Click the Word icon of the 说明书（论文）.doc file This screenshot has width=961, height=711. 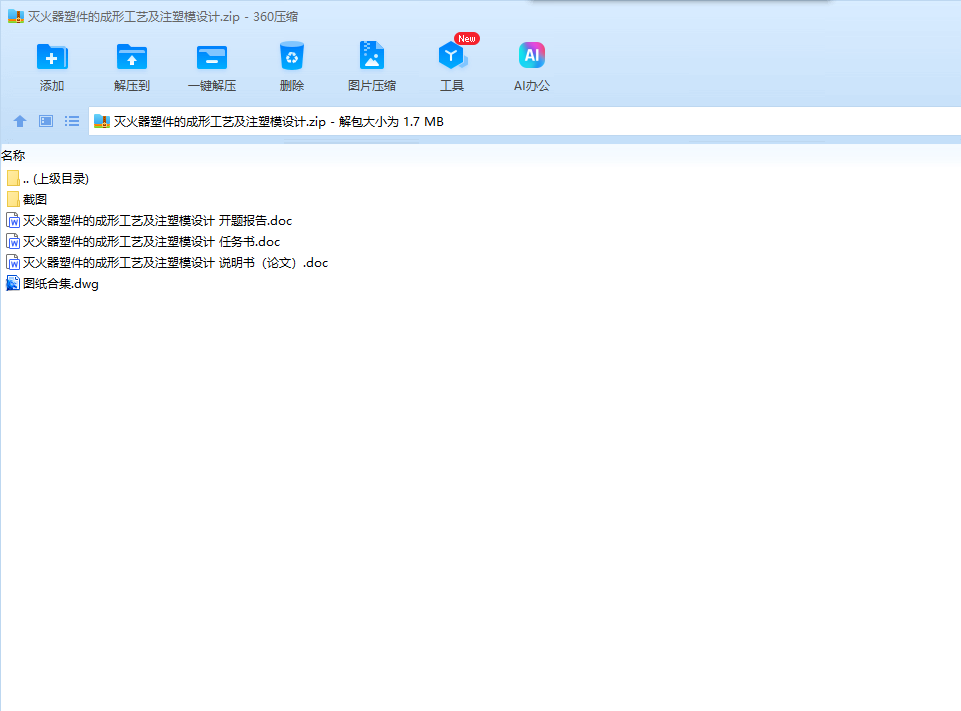coord(13,262)
